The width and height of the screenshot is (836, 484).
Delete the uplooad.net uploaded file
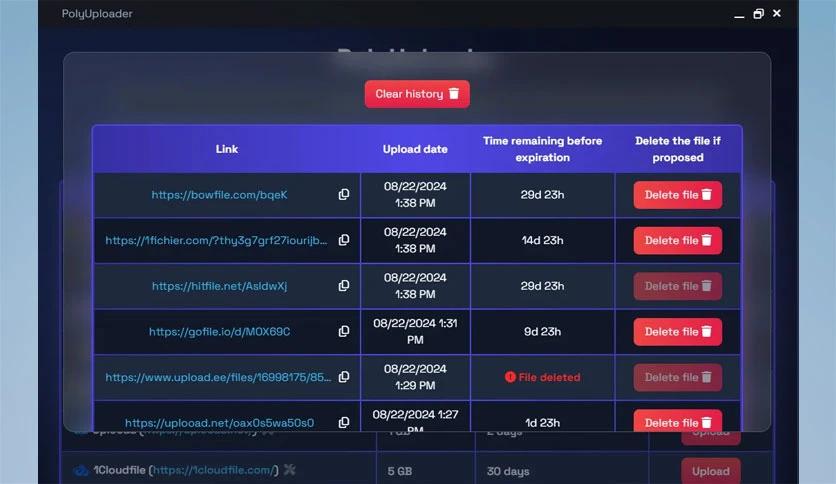pyautogui.click(x=677, y=422)
